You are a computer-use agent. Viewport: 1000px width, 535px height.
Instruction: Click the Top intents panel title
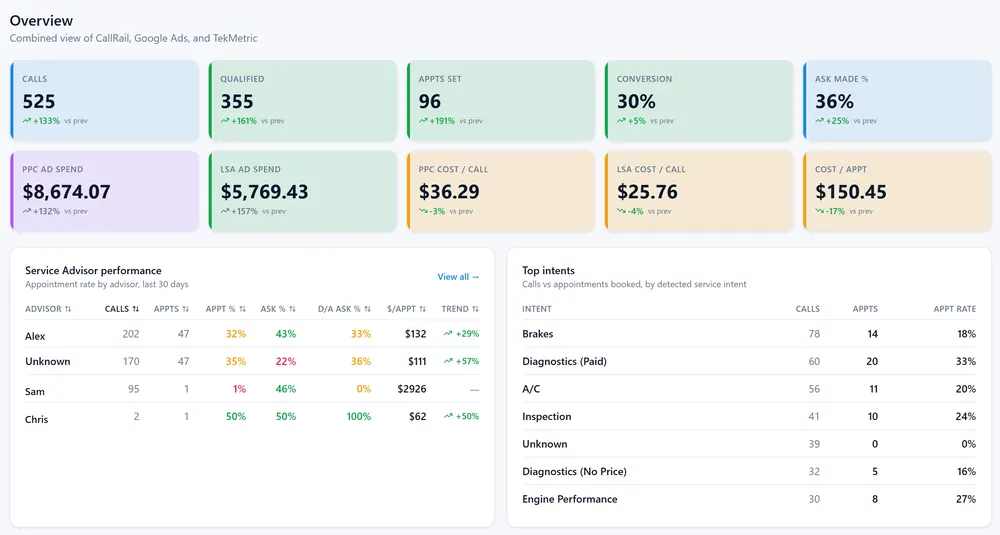point(548,270)
